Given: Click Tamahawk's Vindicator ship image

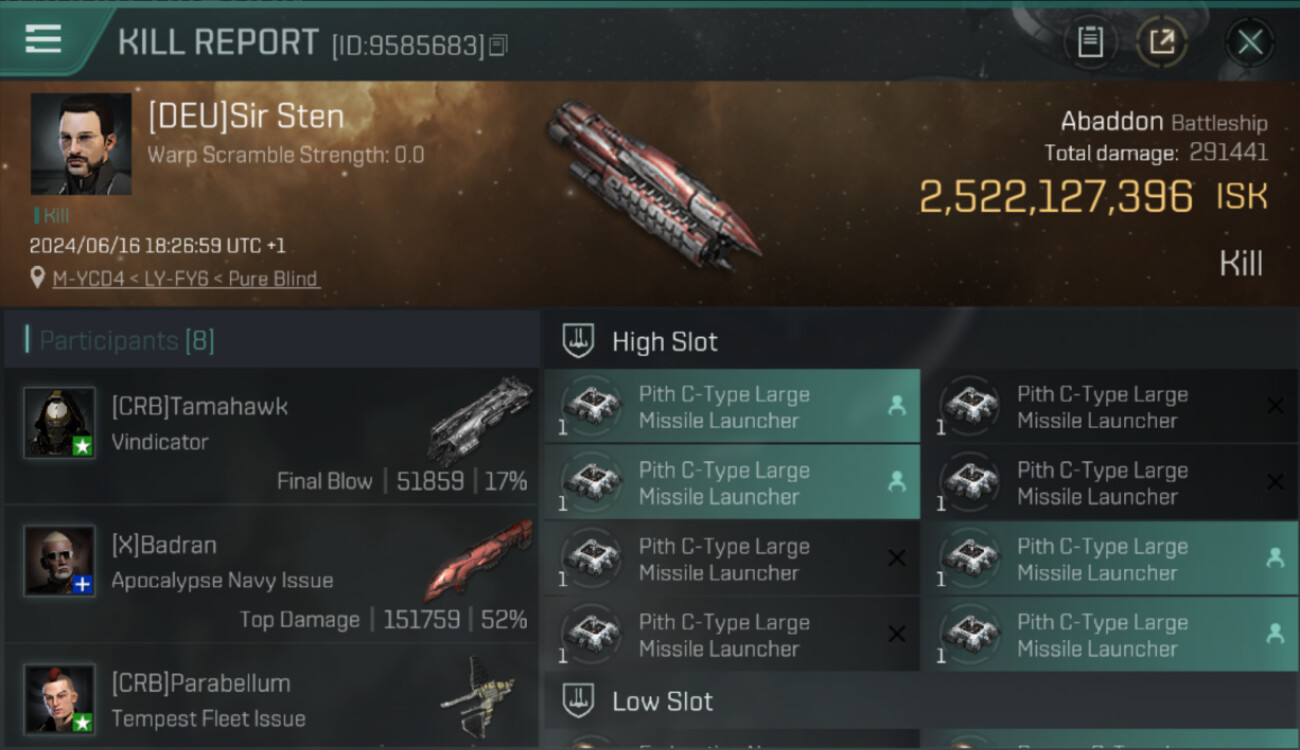Looking at the screenshot, I should pos(480,420).
